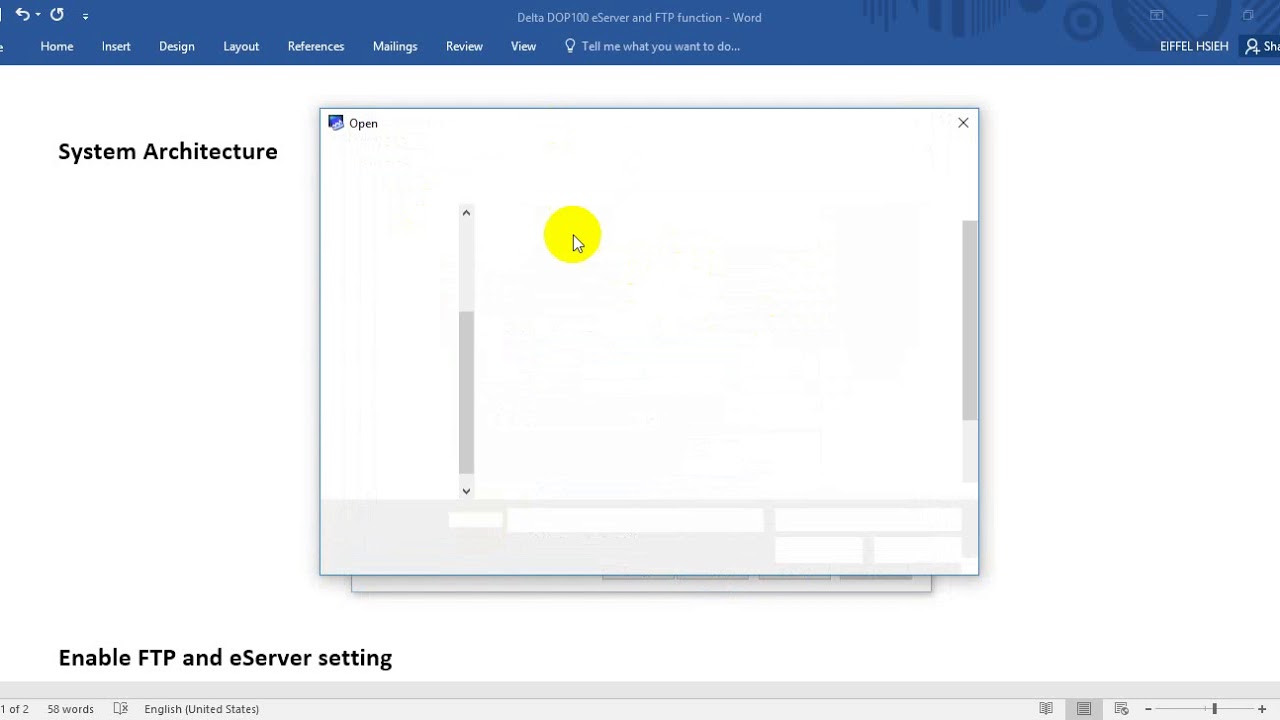The height and width of the screenshot is (720, 1280).
Task: Select the Layout ribbon tab
Action: (241, 46)
